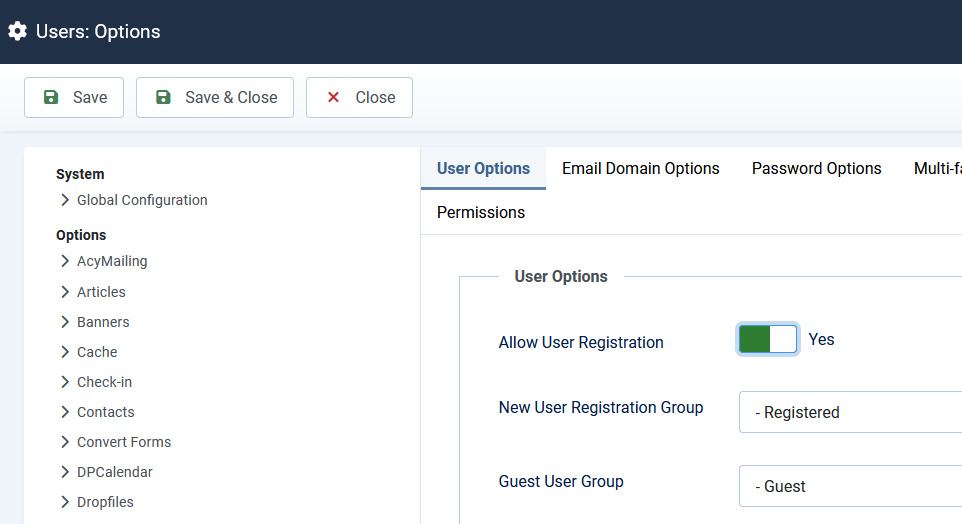This screenshot has height=524, width=962.
Task: Click the red X icon on Close button
Action: pyautogui.click(x=334, y=97)
